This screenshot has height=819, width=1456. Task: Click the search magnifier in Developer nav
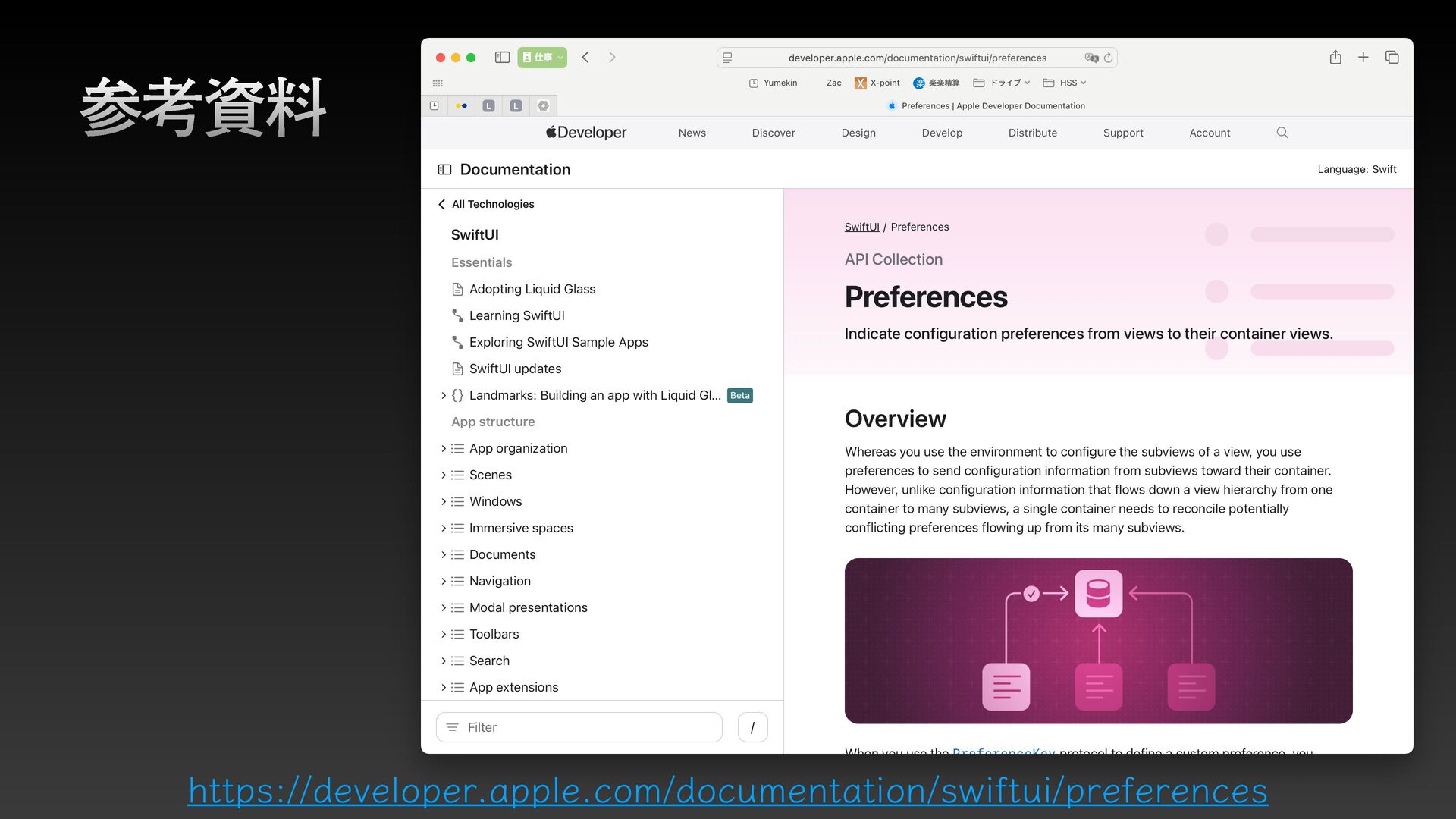coord(1282,133)
